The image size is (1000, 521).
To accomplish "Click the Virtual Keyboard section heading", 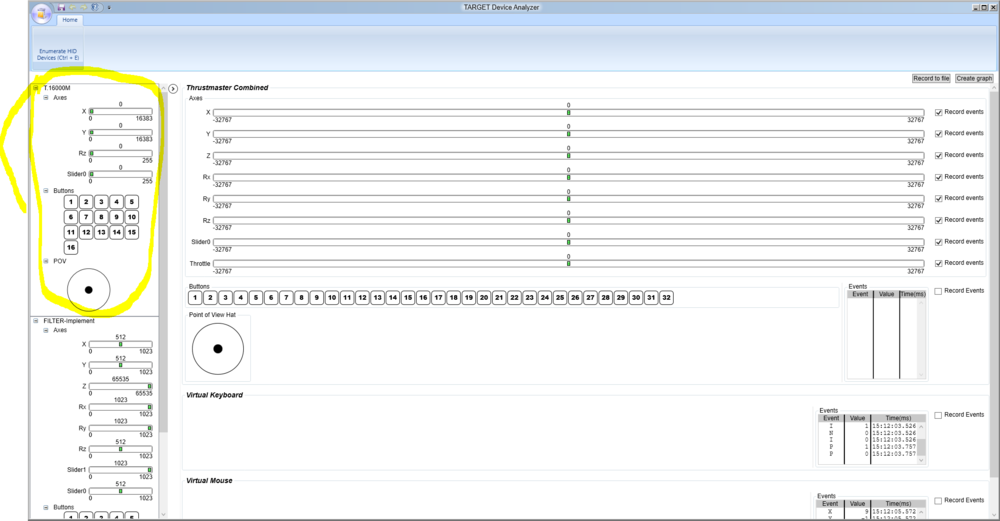I will click(214, 395).
